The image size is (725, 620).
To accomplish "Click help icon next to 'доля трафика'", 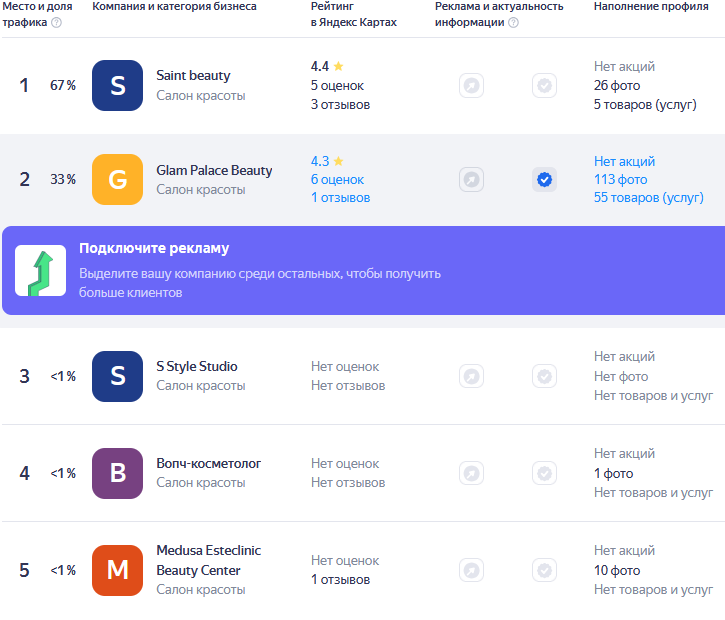I will (x=56, y=23).
